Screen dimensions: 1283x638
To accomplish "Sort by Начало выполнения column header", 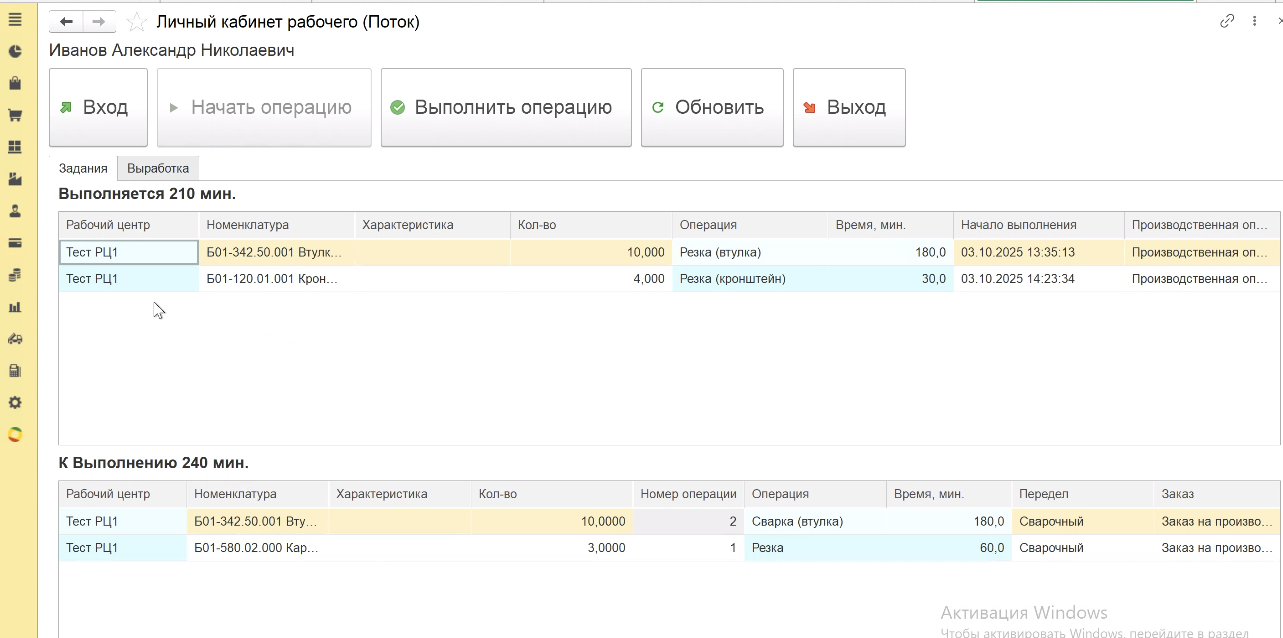I will coord(1018,225).
